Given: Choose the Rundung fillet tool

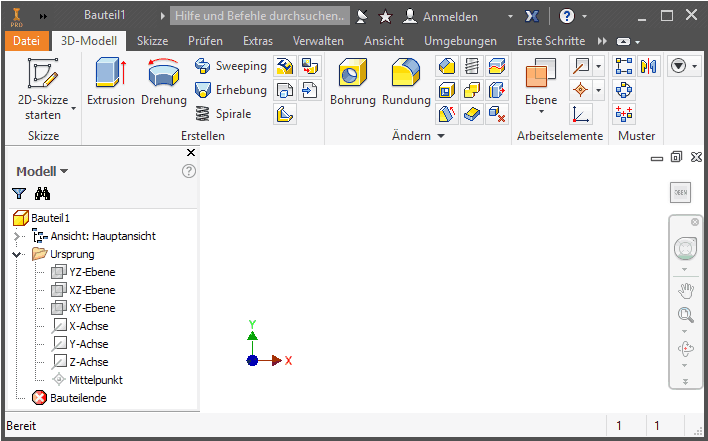Looking at the screenshot, I should coord(406,82).
